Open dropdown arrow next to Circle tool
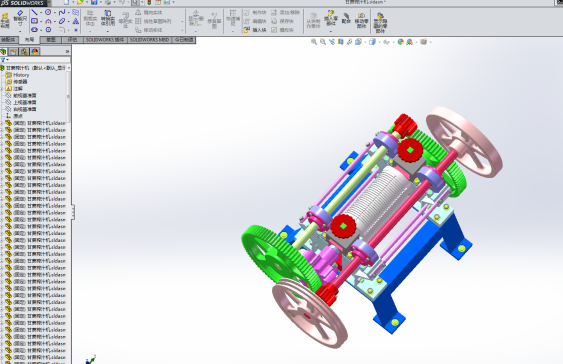The image size is (563, 364). pos(55,13)
